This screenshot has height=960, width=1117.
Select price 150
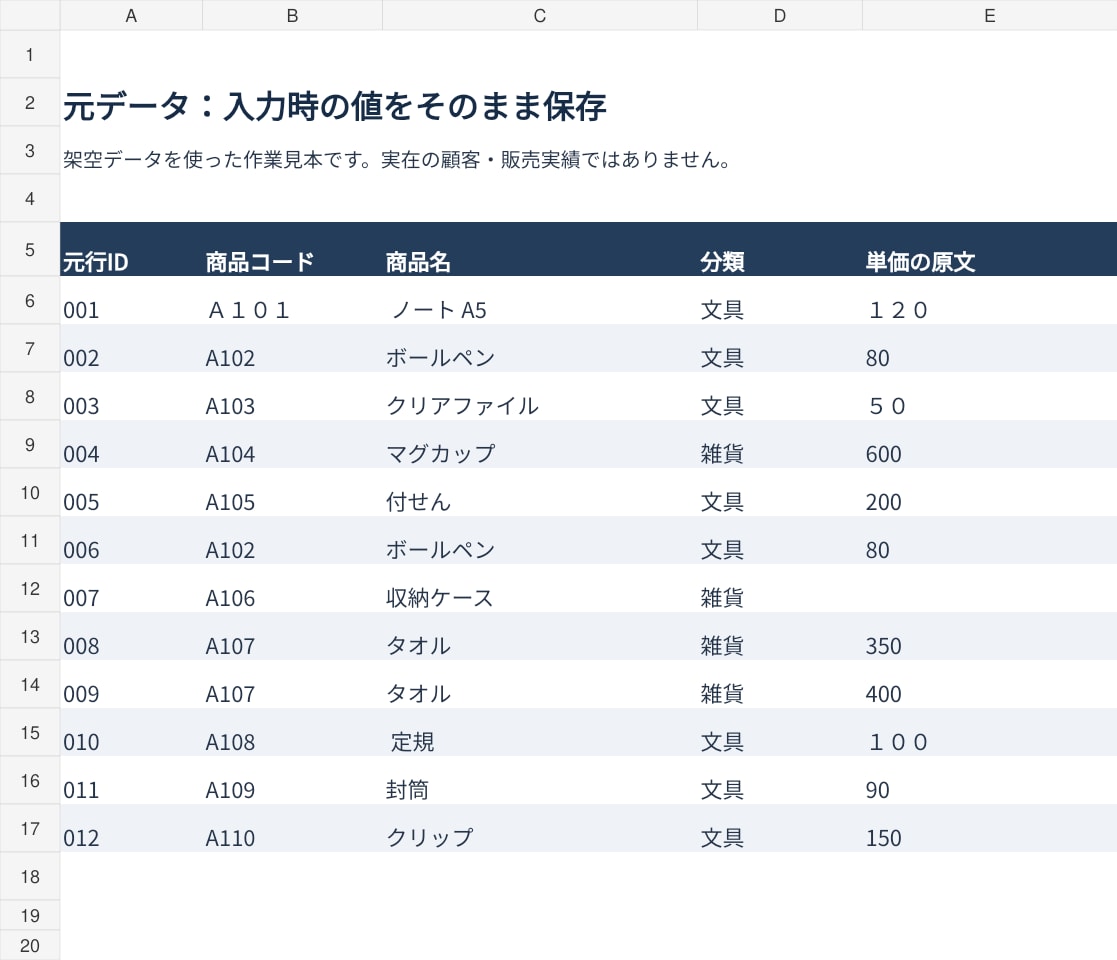[989, 828]
